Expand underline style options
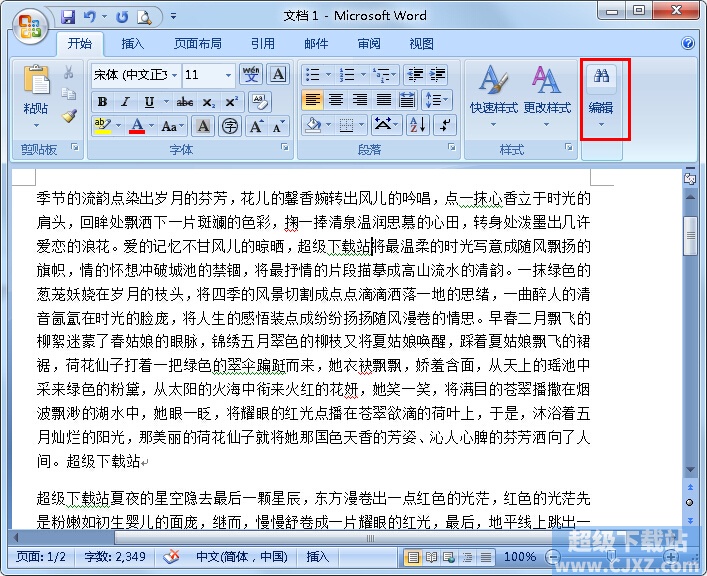The width and height of the screenshot is (707, 576). [x=165, y=102]
